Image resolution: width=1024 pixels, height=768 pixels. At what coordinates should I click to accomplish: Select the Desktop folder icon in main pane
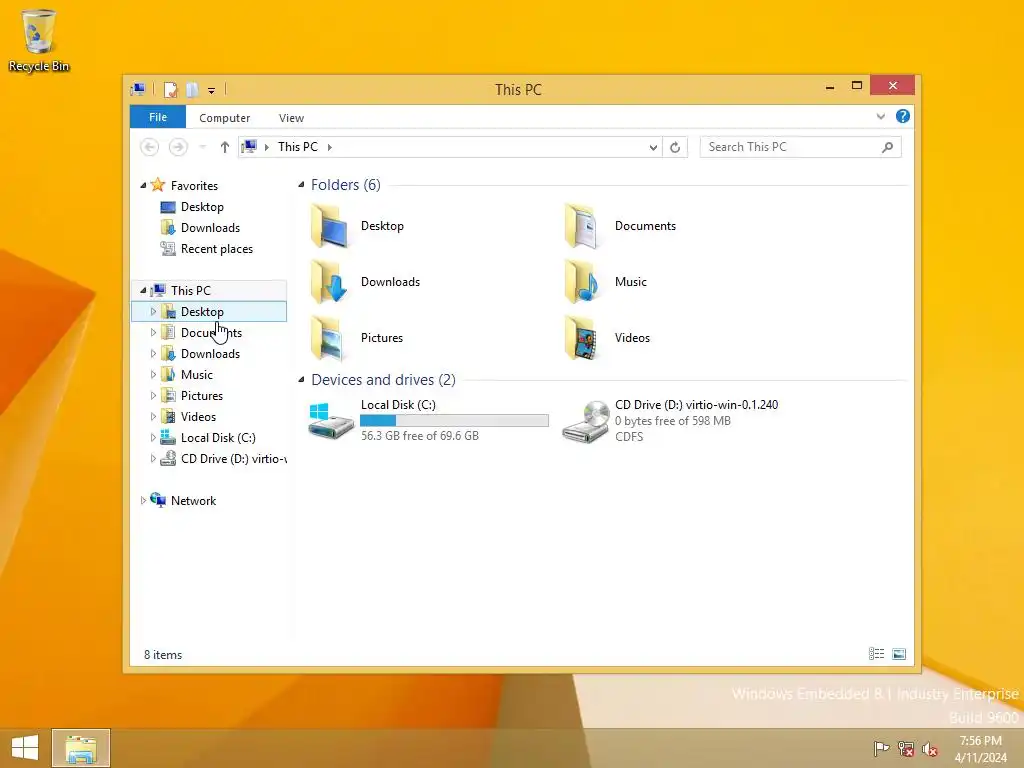coord(330,226)
